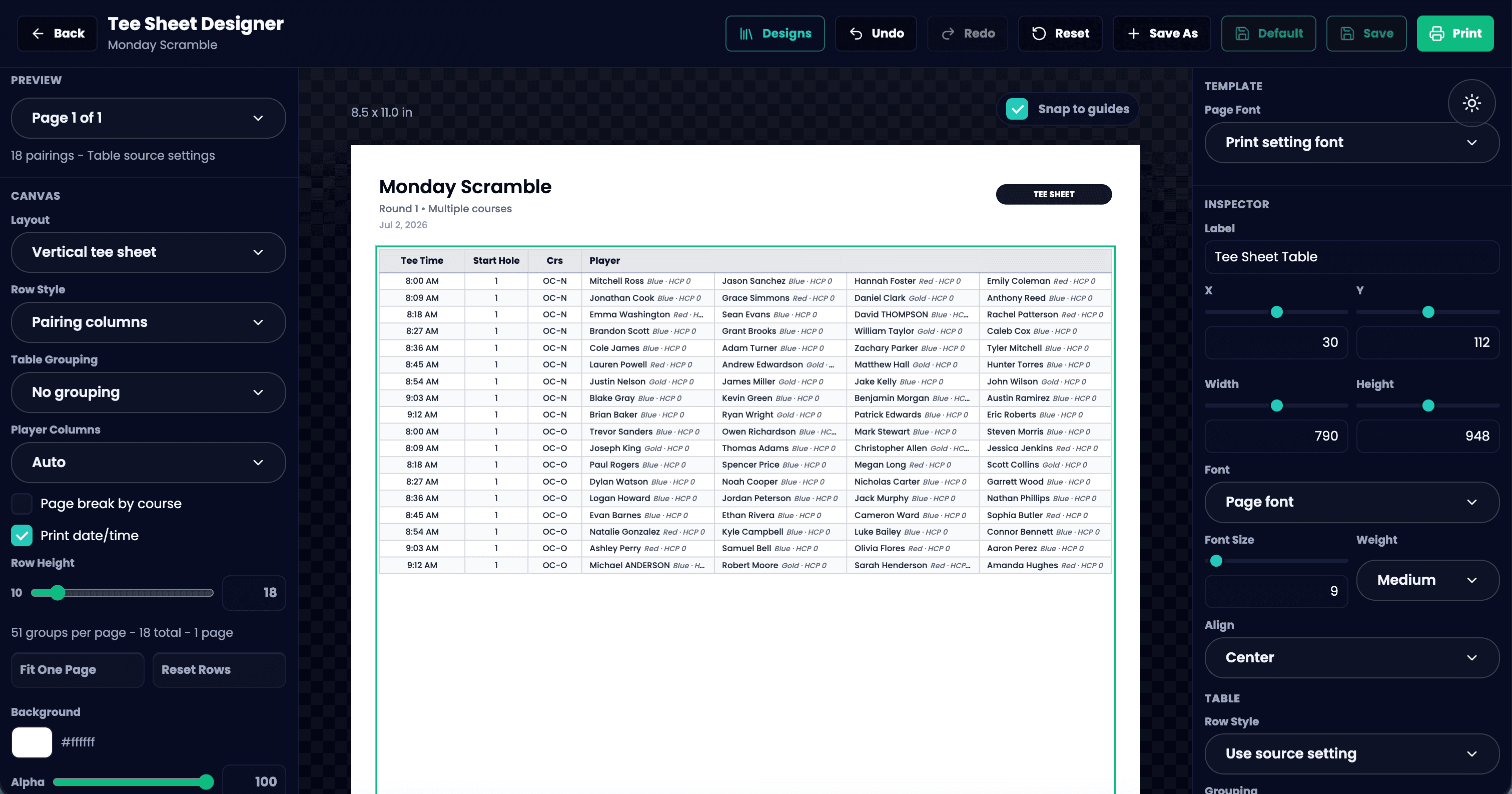Enable Page break by course
1512x794 pixels.
22,504
